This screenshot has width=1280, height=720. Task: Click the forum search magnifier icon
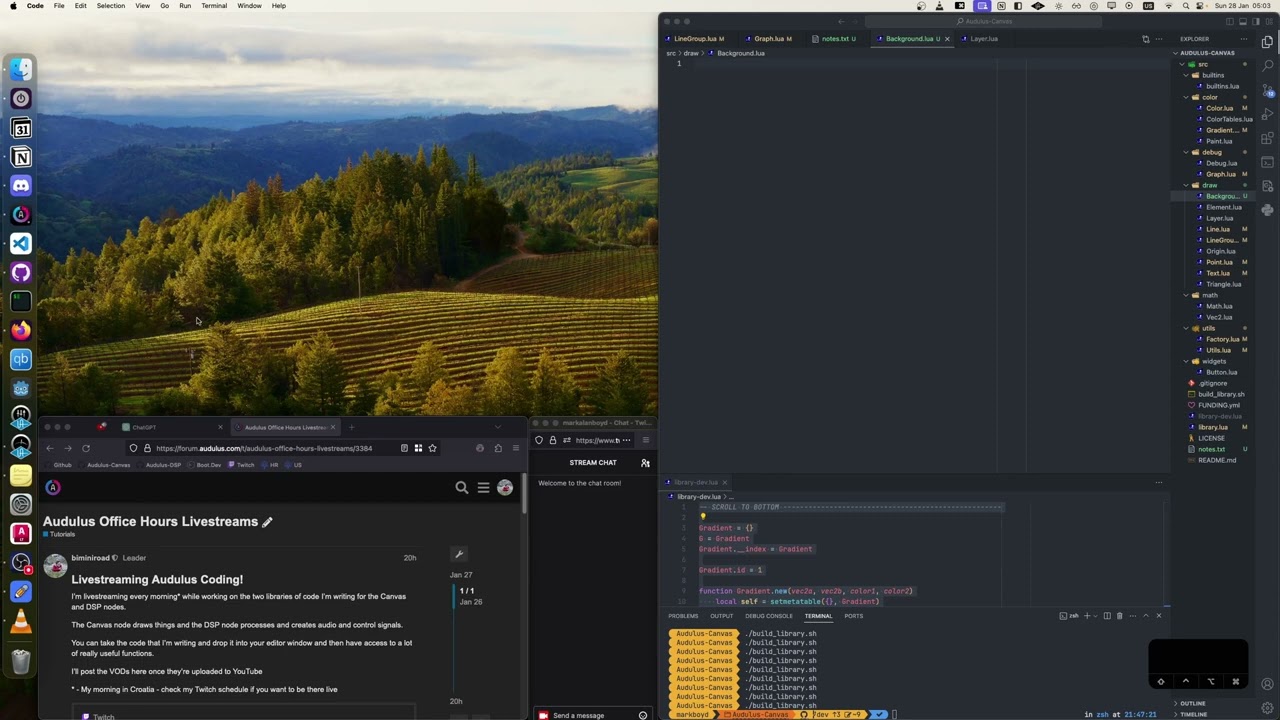tap(462, 487)
